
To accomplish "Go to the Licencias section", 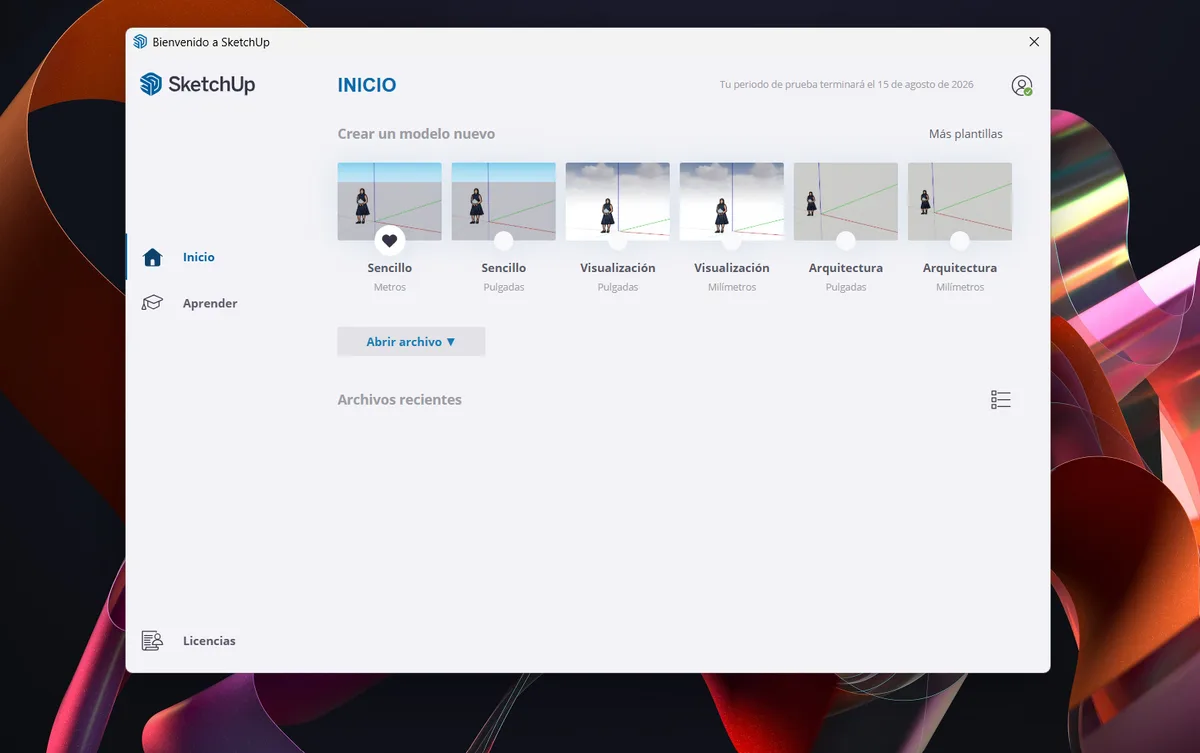I will coord(209,641).
